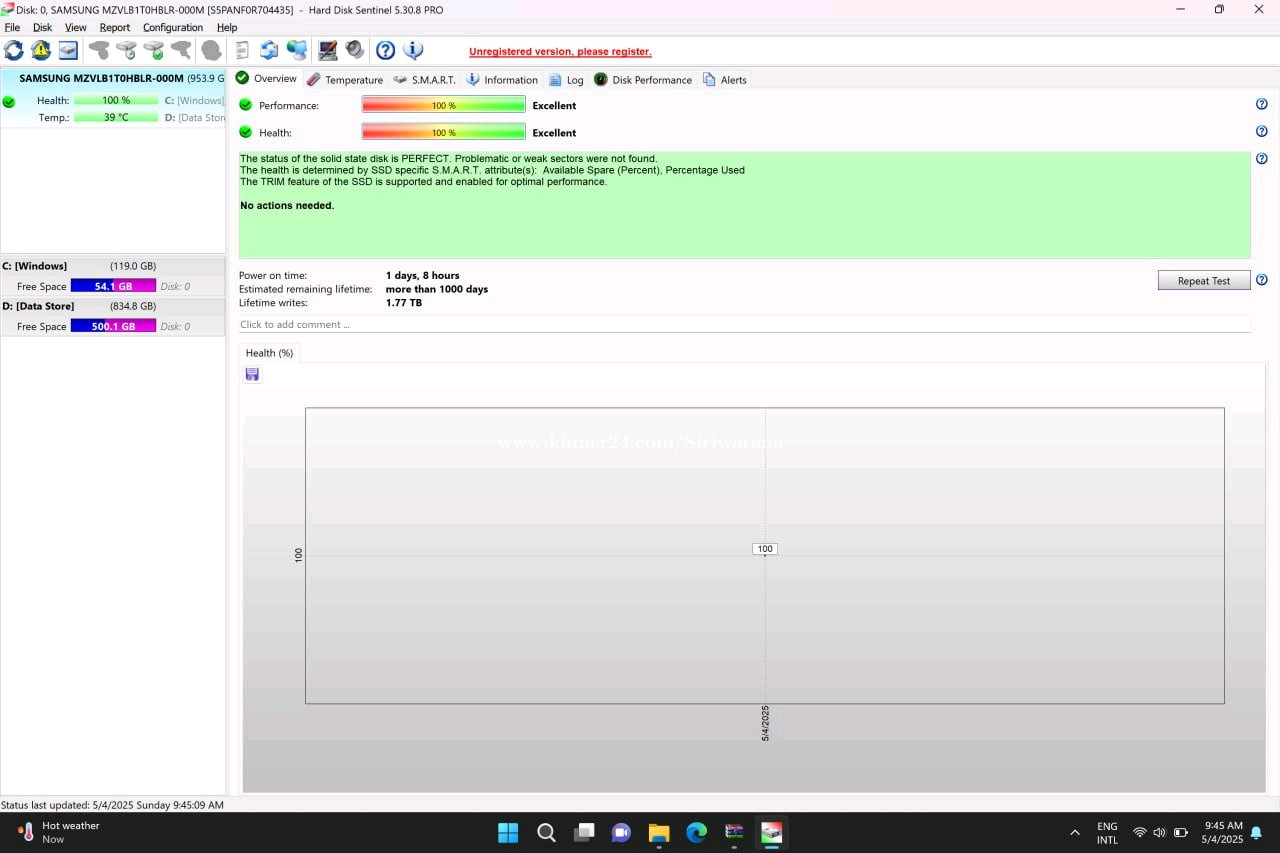This screenshot has height=853, width=1280.
Task: Switch to the Alerts tab
Action: tap(725, 79)
